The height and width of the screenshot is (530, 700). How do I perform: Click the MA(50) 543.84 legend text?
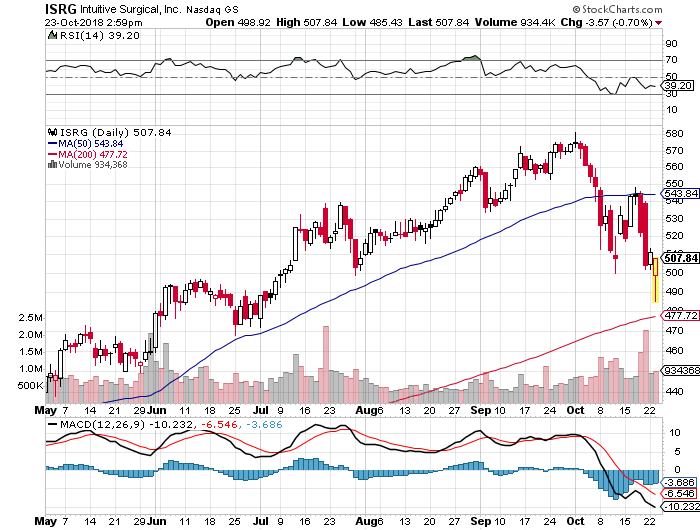pyautogui.click(x=91, y=143)
